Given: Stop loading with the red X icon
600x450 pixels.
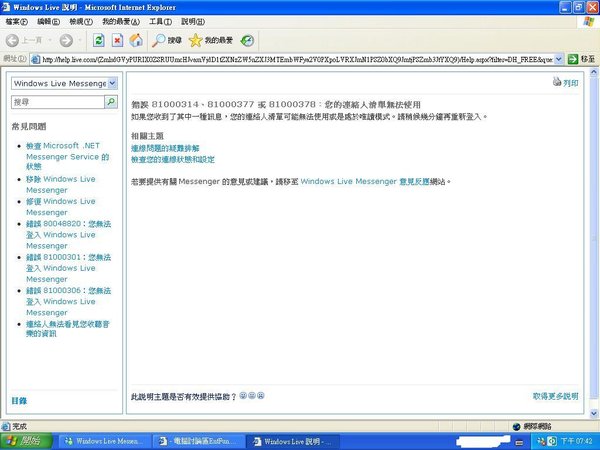Looking at the screenshot, I should 117,40.
